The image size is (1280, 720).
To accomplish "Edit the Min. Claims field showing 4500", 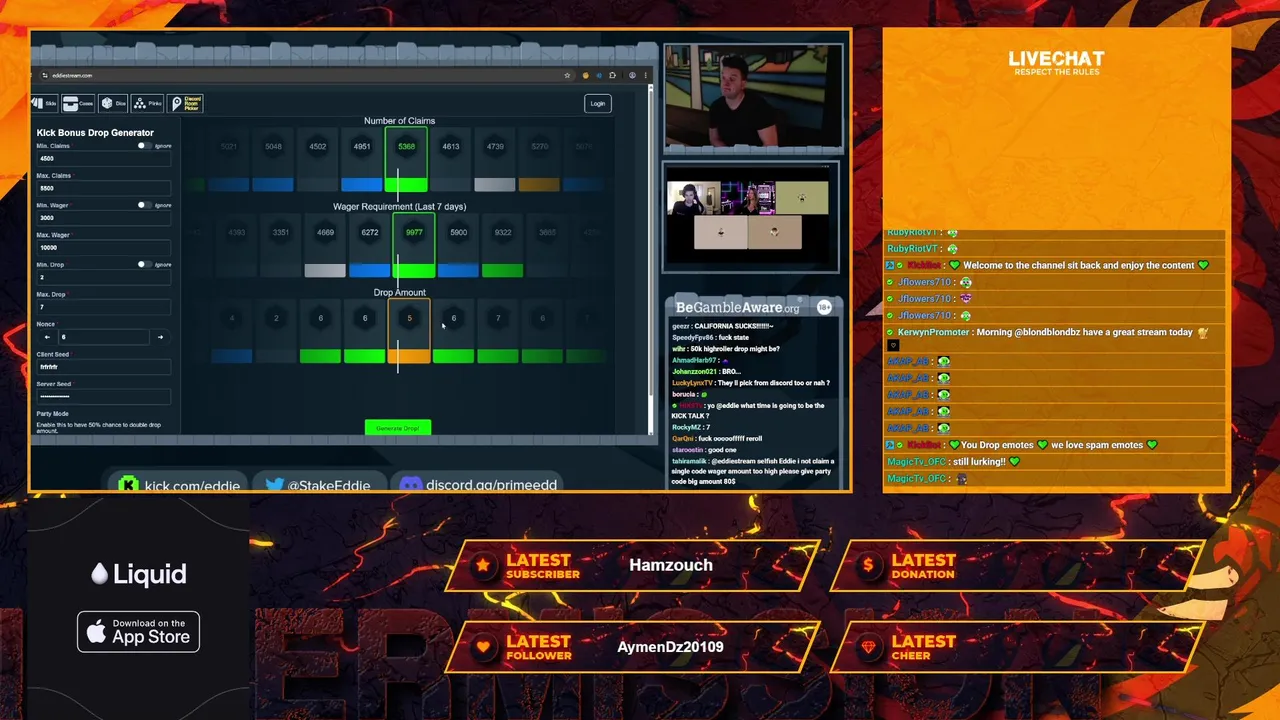I will 103,158.
